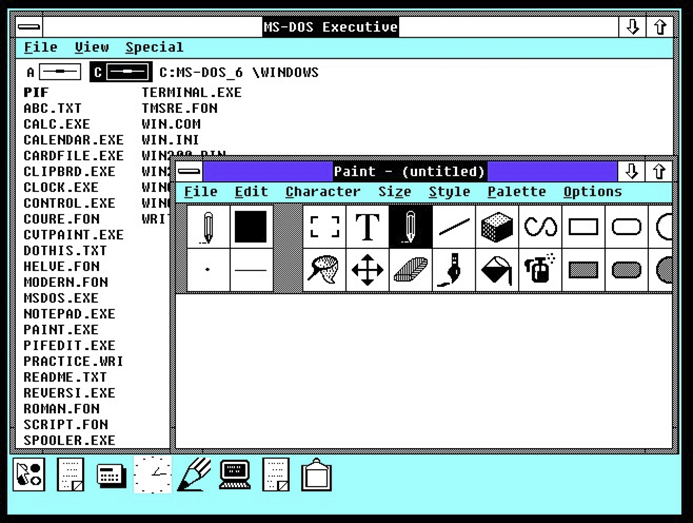Select the rectangular selection tool
This screenshot has width=693, height=523.
click(324, 227)
